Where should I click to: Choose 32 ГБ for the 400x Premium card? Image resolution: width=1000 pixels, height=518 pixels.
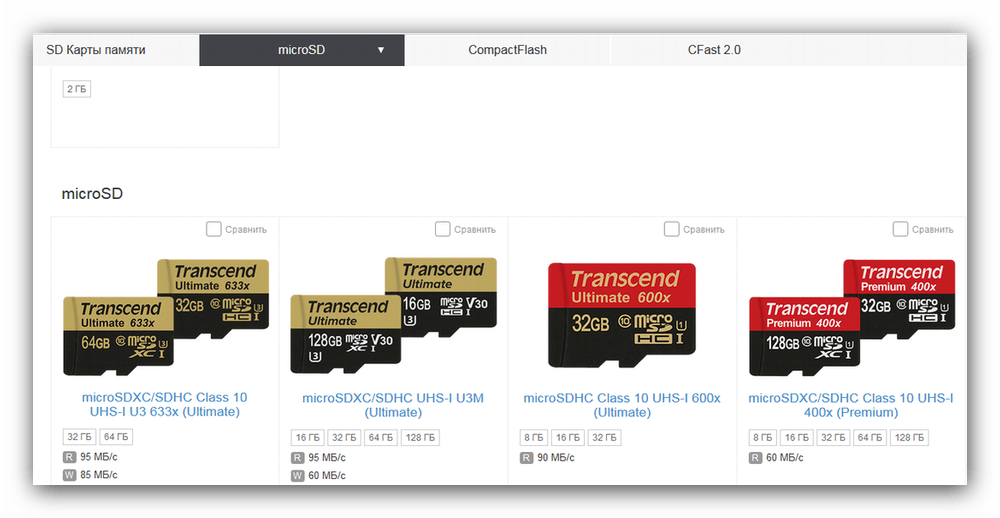[x=834, y=438]
